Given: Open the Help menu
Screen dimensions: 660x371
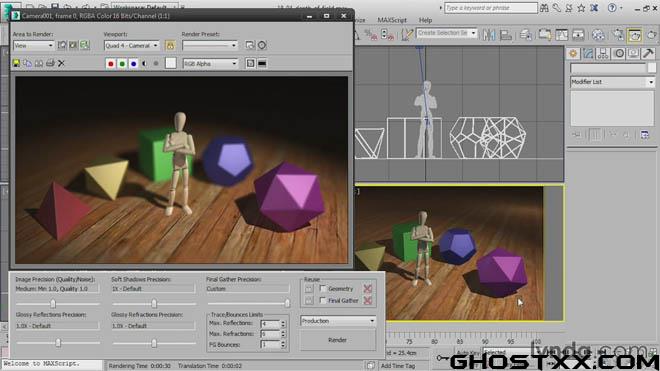Looking at the screenshot, I should tap(425, 20).
